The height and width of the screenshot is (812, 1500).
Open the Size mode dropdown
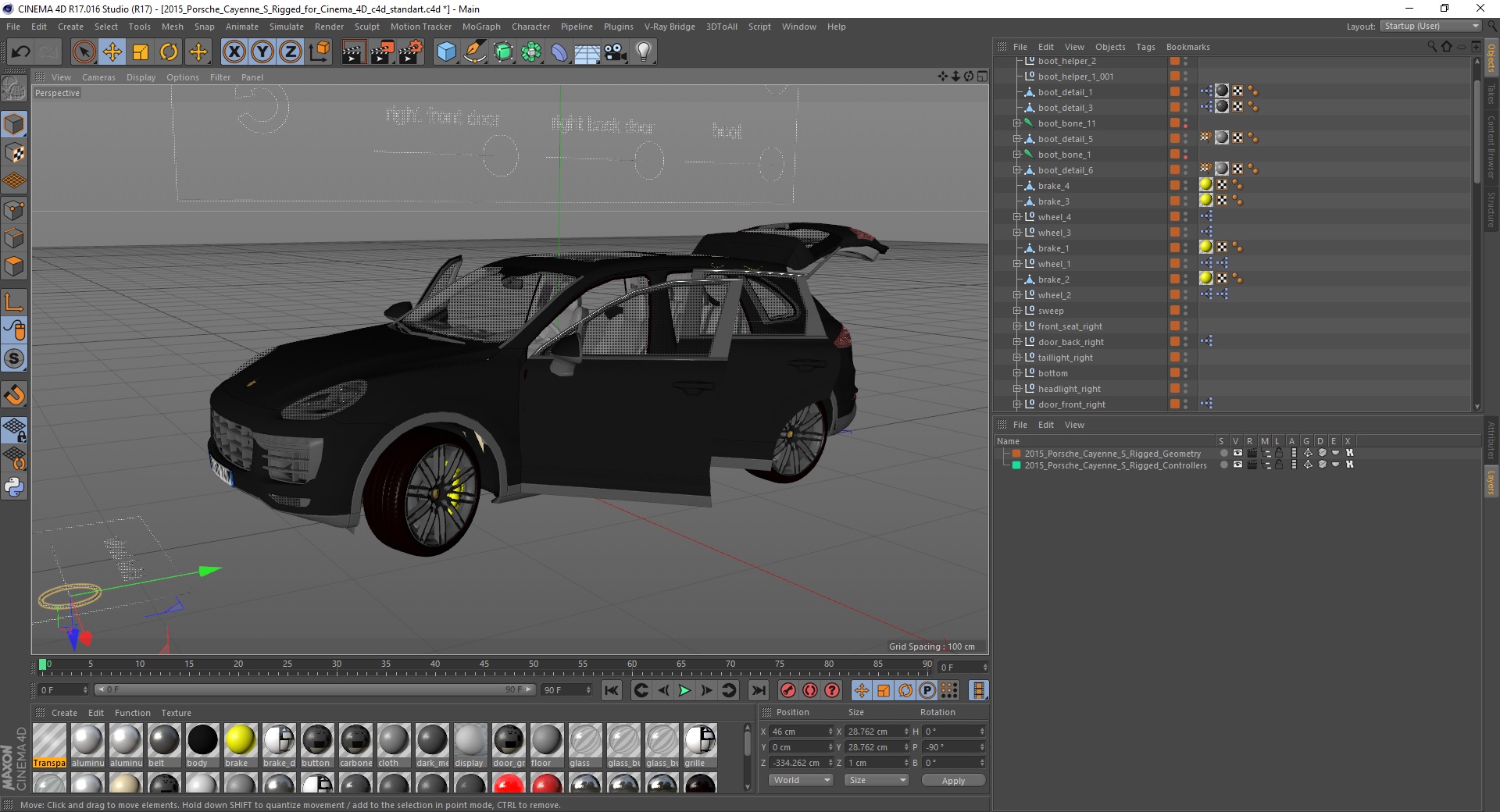[877, 780]
